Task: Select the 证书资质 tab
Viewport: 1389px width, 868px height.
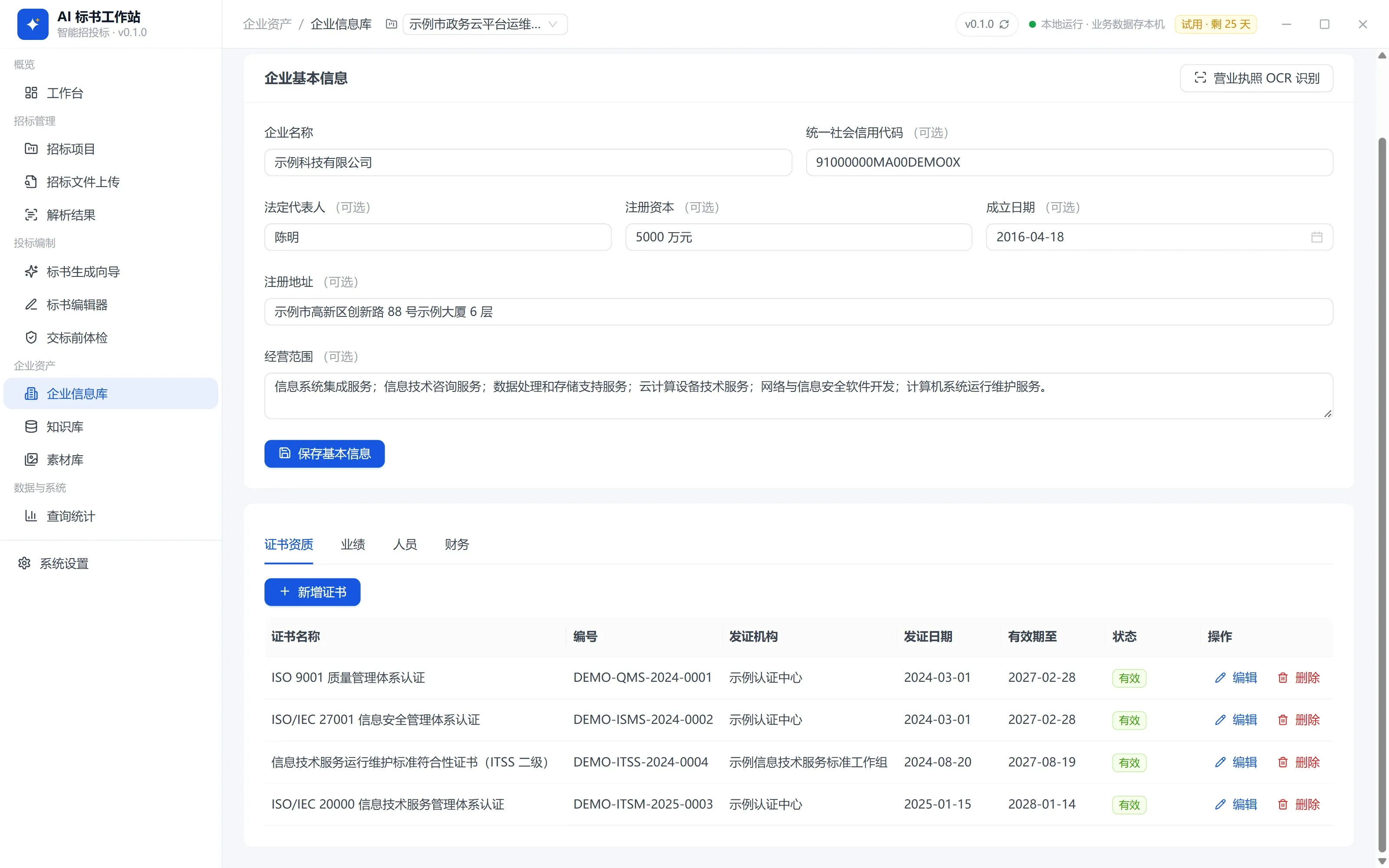Action: [x=289, y=544]
